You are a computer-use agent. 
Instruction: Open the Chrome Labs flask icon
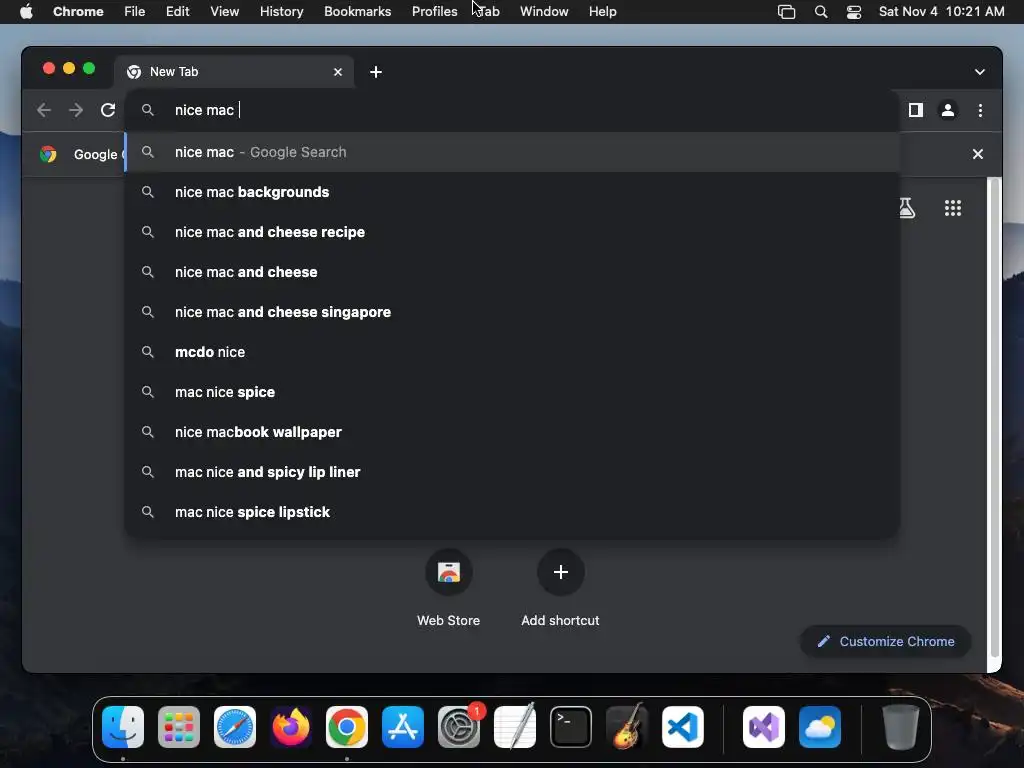(906, 208)
